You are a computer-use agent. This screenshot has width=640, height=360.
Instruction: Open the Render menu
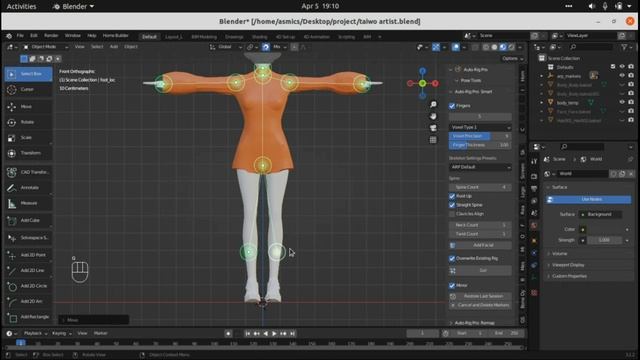(x=51, y=36)
